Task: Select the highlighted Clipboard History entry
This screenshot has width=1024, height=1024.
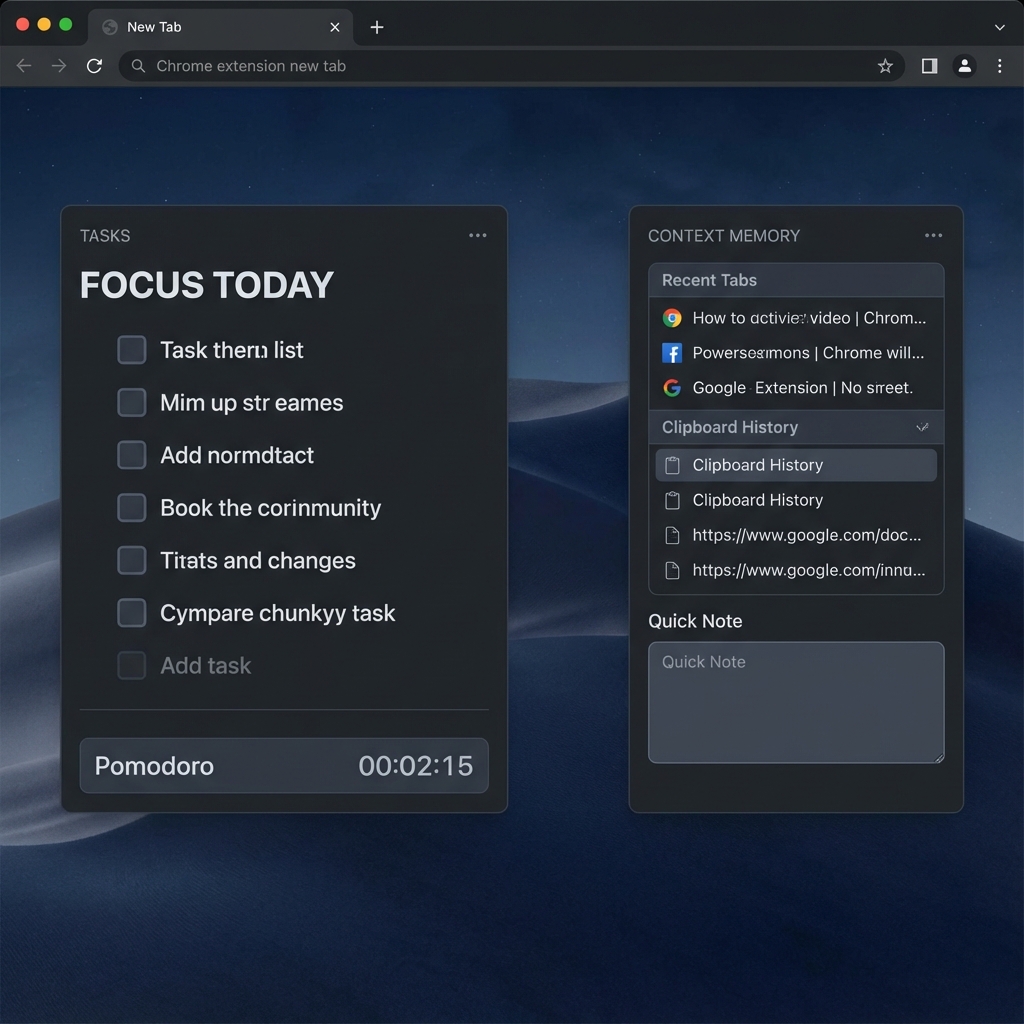Action: coord(796,465)
